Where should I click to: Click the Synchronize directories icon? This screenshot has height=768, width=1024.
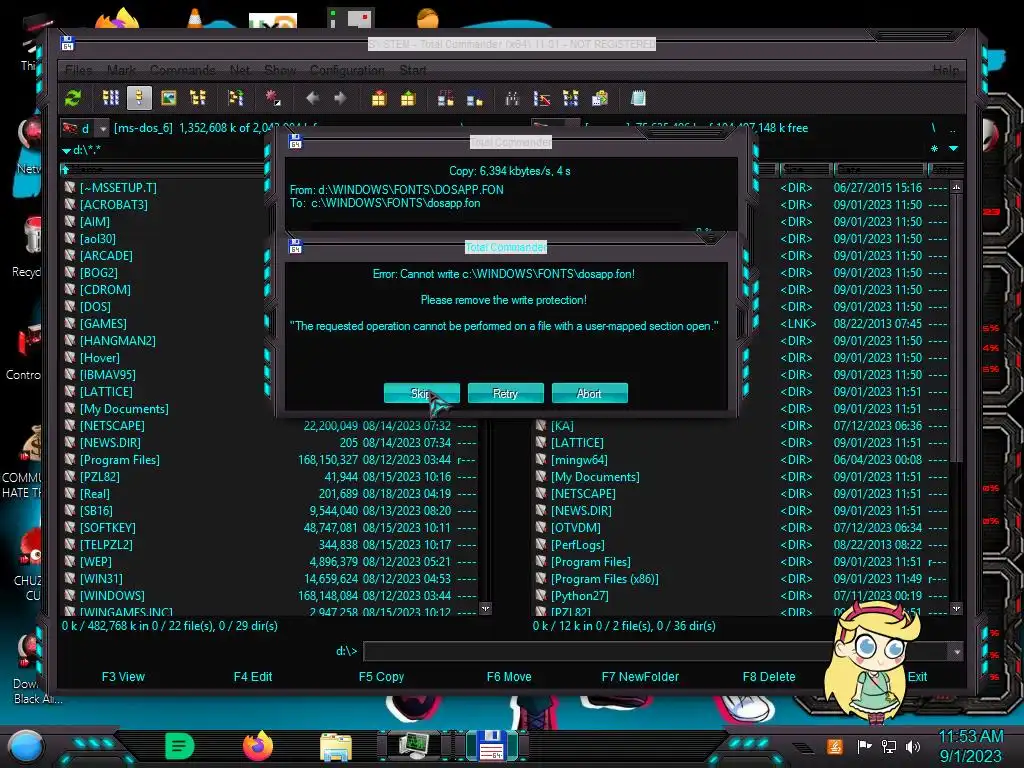(x=571, y=99)
